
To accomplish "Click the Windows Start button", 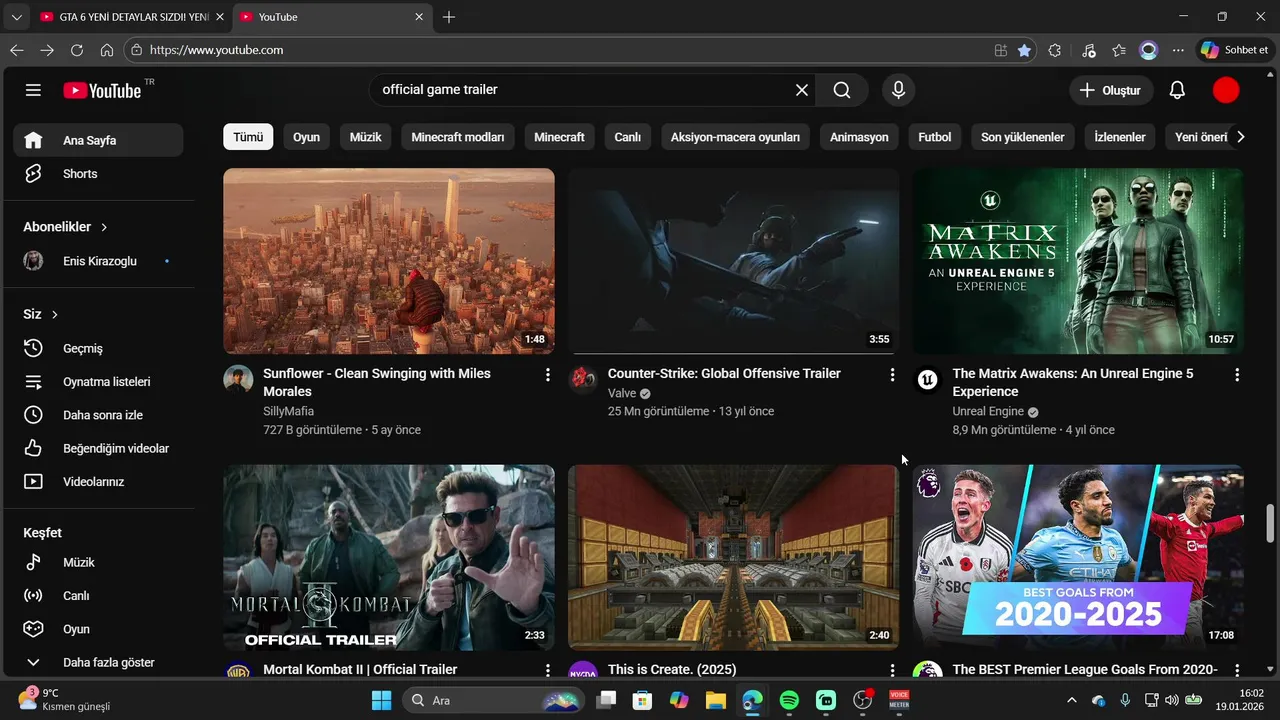I will [x=382, y=700].
